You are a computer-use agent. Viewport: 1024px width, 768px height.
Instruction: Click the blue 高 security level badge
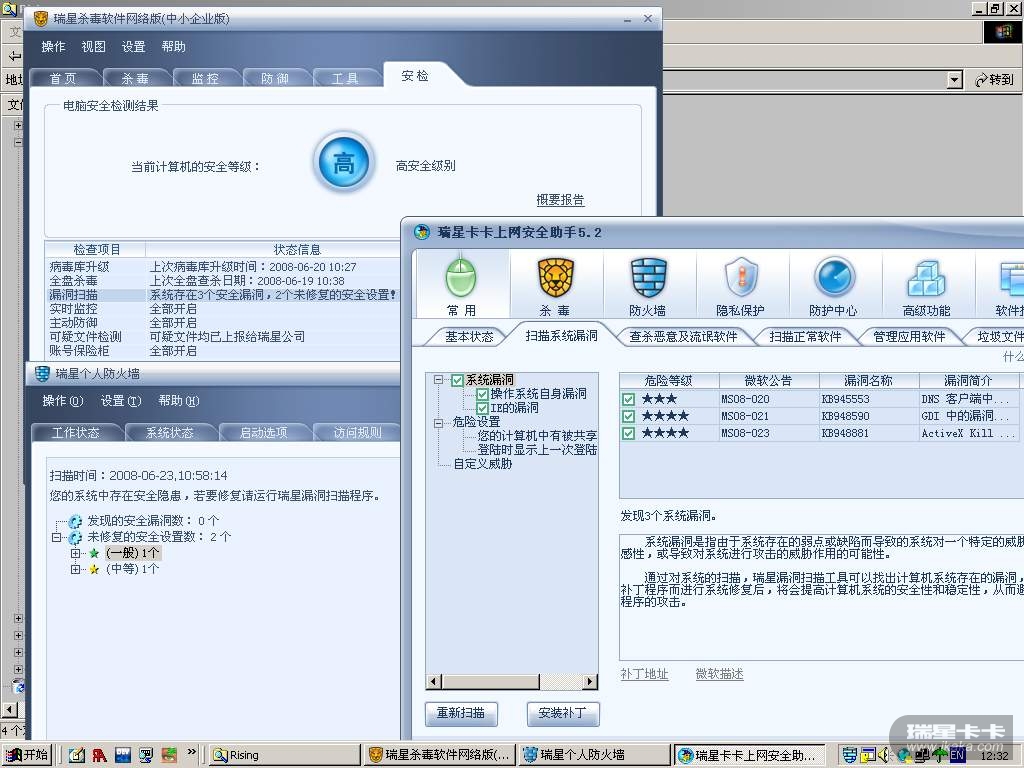pyautogui.click(x=344, y=163)
